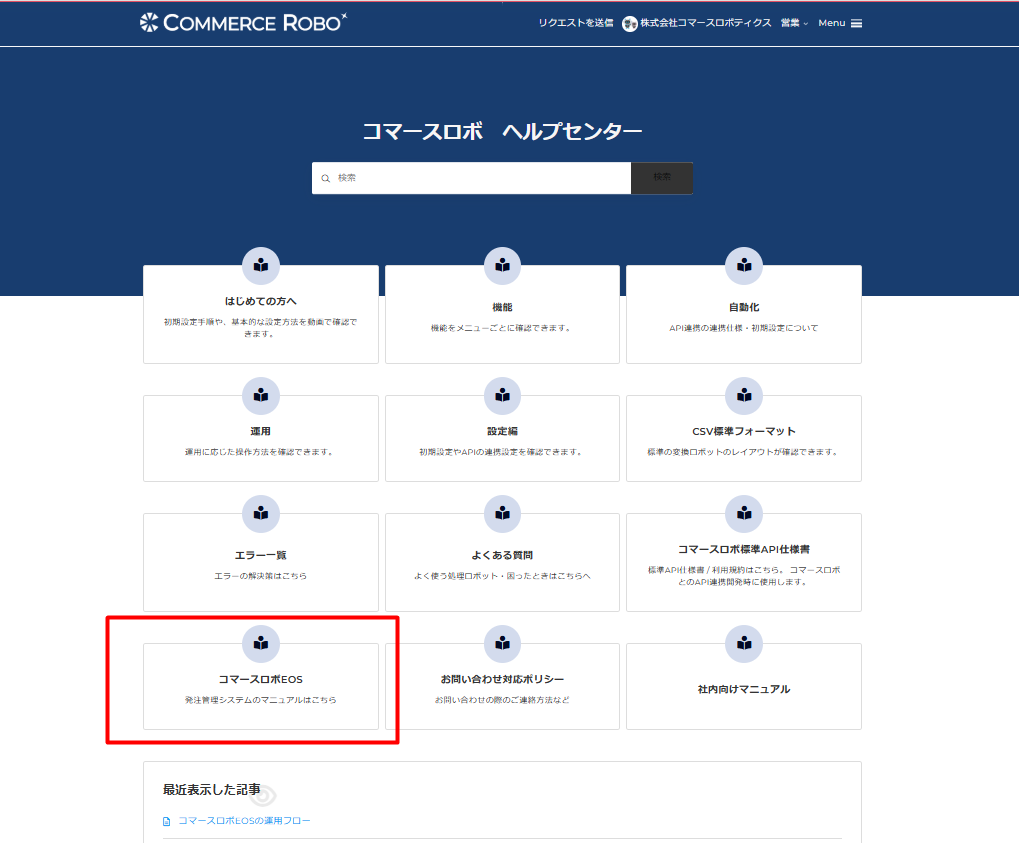Open the コマースロボEOS category title

261,679
